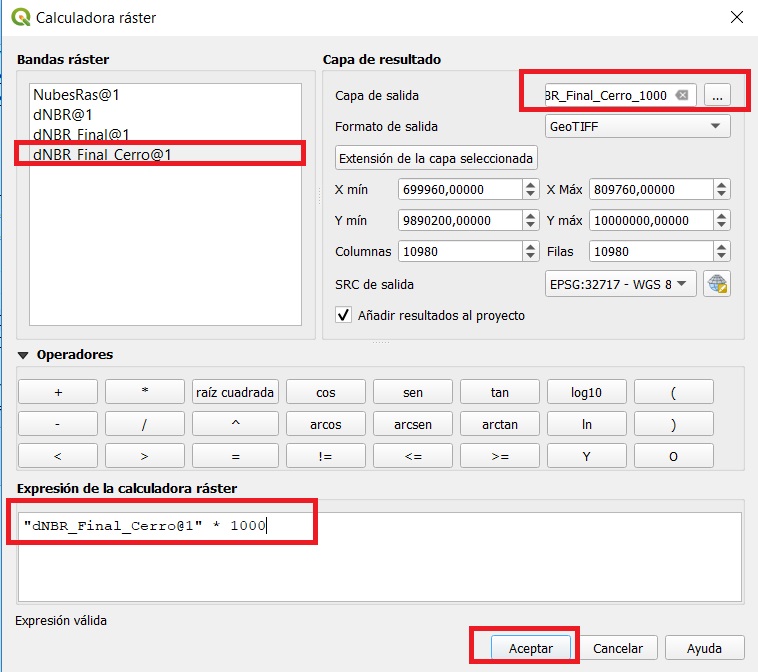
Task: Click the multiplication operator button
Action: 145,392
